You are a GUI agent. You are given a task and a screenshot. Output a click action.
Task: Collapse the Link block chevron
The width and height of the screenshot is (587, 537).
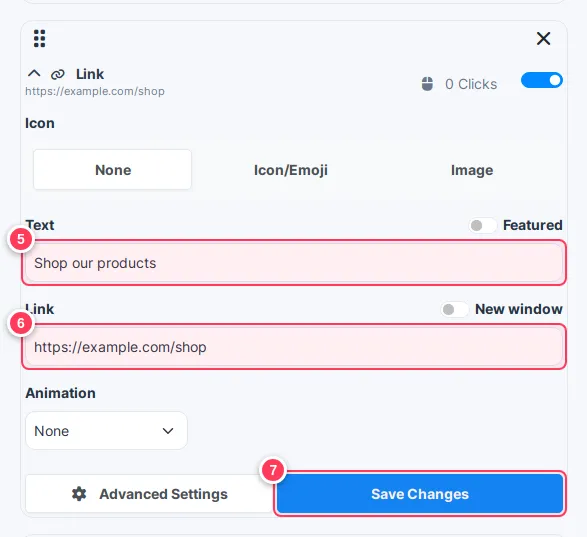(x=34, y=73)
